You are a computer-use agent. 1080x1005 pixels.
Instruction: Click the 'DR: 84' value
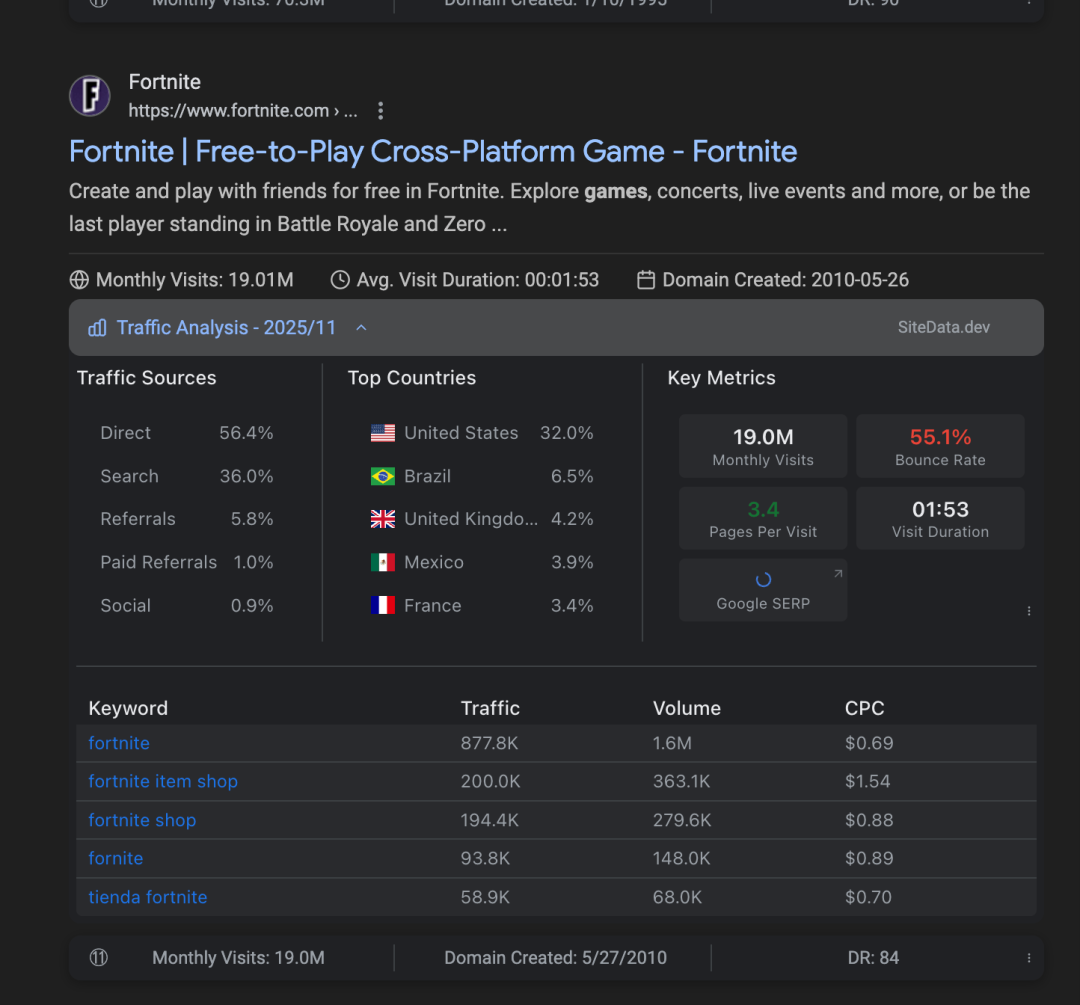873,957
